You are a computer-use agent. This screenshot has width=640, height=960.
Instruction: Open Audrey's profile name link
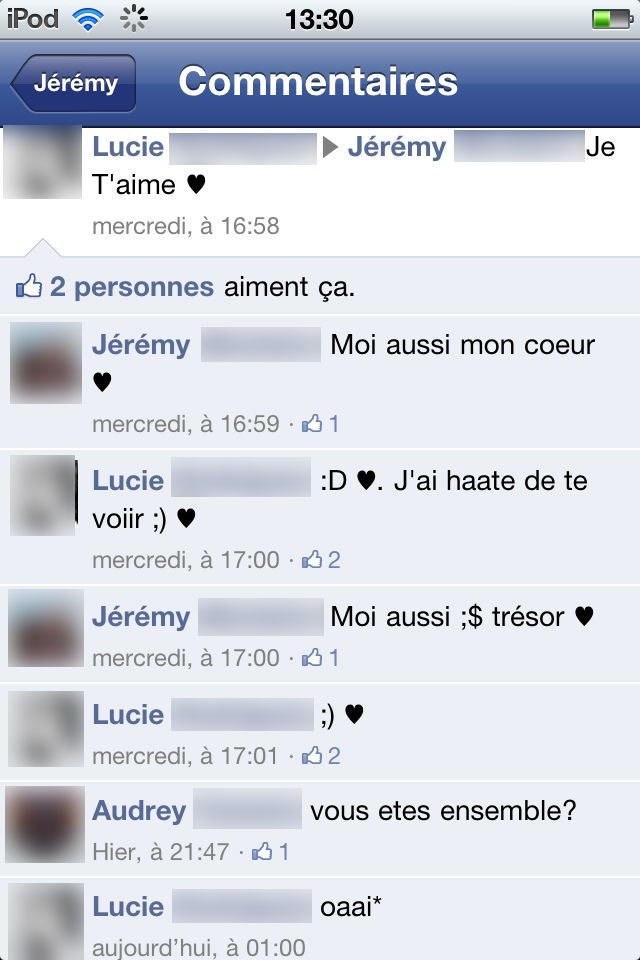[139, 811]
